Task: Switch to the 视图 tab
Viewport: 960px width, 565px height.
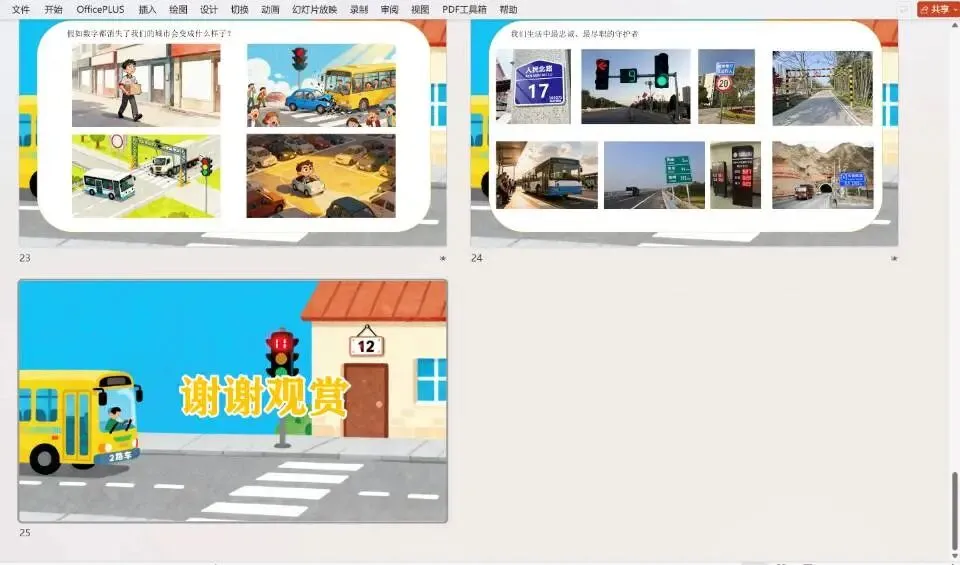Action: pos(420,9)
